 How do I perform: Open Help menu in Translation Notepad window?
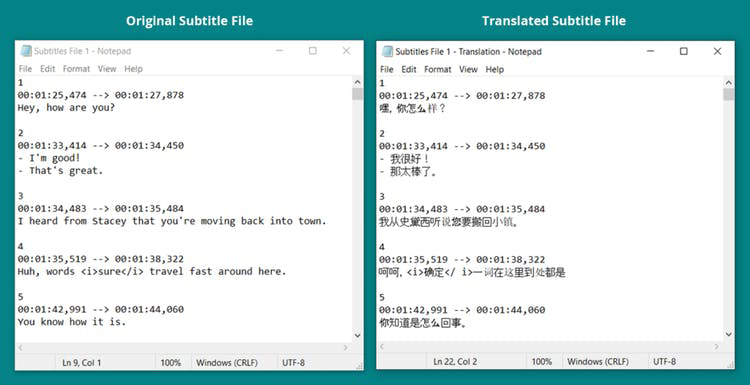coord(495,69)
